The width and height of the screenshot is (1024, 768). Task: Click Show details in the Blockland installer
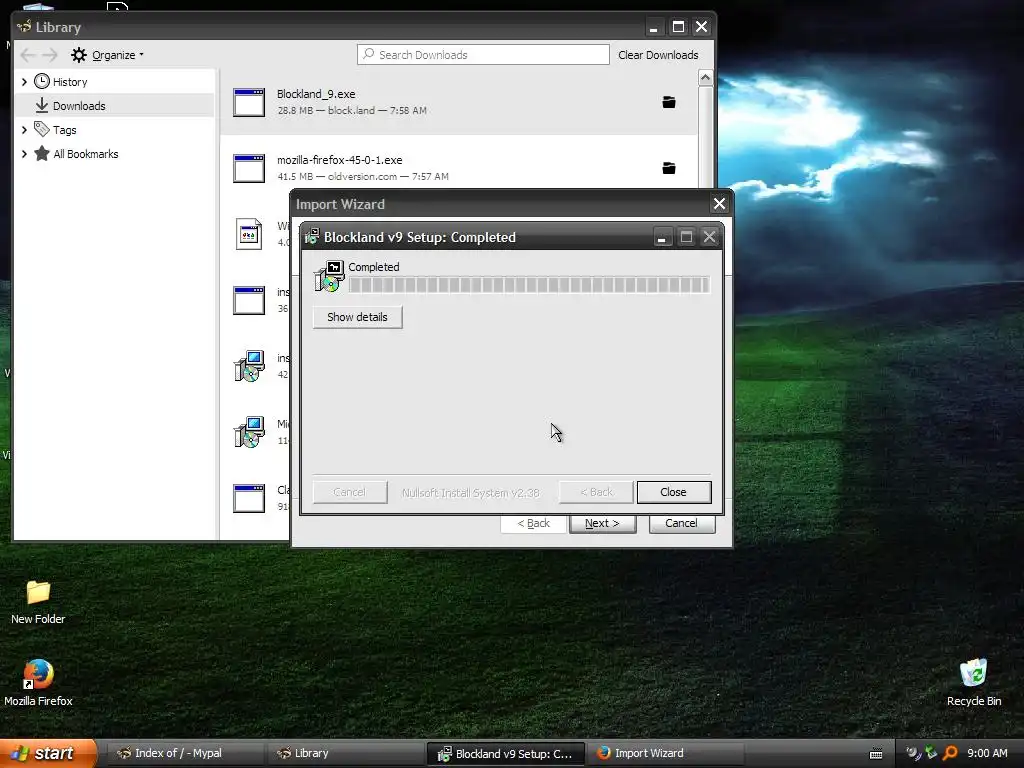pyautogui.click(x=357, y=317)
